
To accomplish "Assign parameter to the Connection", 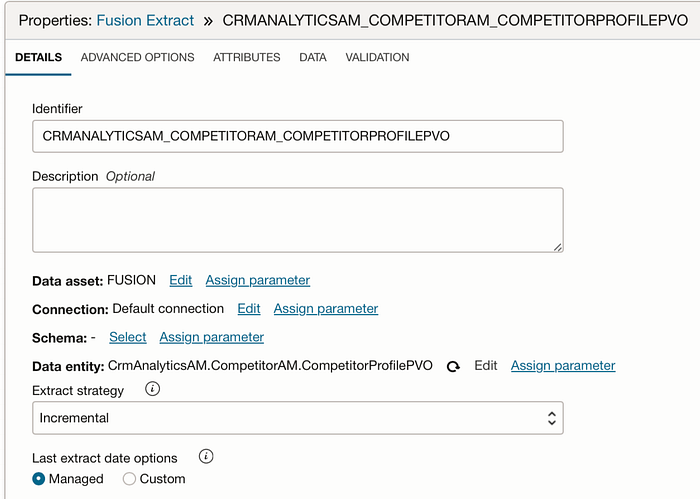I will click(x=326, y=309).
